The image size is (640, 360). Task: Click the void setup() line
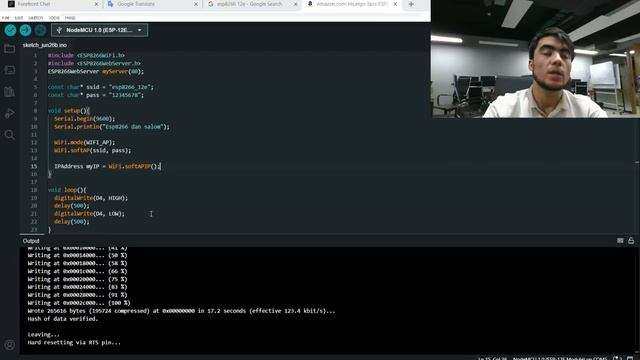(69, 111)
